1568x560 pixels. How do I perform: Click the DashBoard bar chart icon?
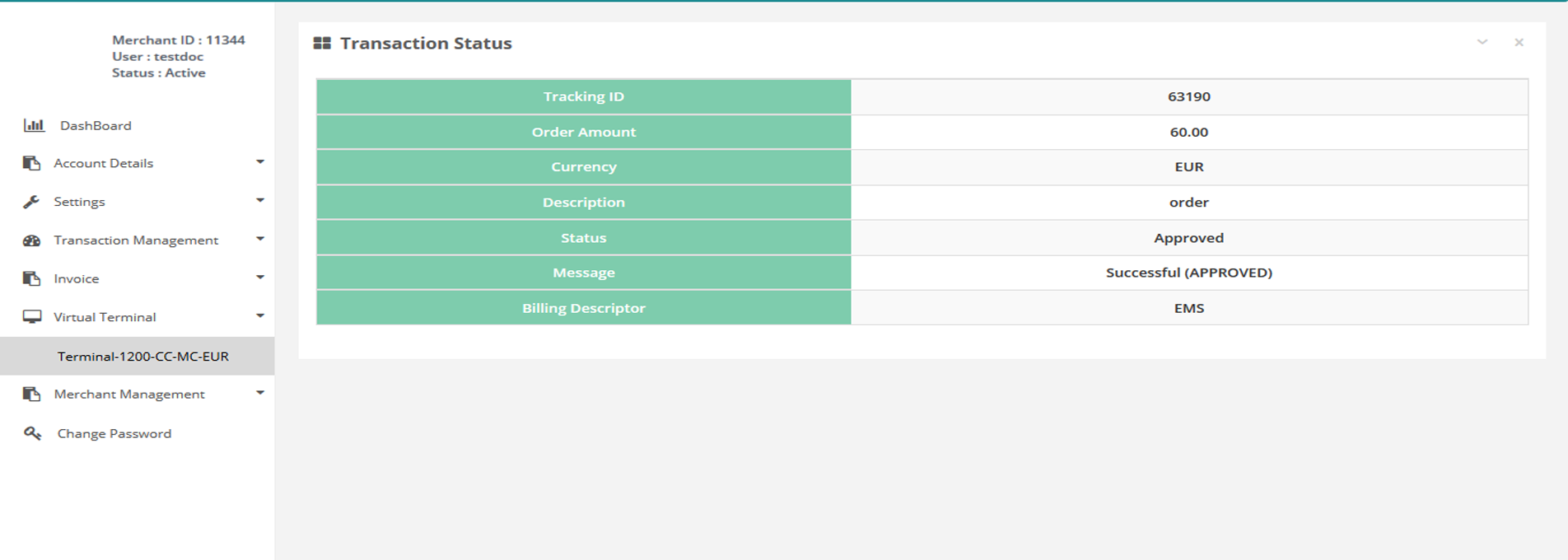click(34, 125)
